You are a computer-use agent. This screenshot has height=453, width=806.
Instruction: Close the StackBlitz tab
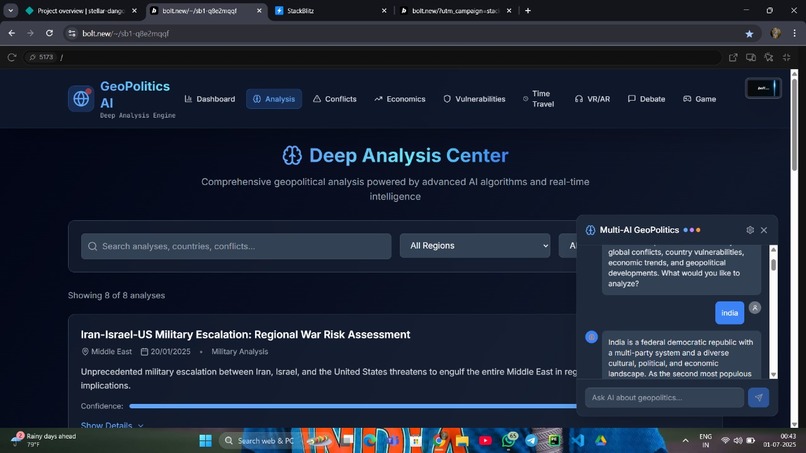tap(384, 10)
